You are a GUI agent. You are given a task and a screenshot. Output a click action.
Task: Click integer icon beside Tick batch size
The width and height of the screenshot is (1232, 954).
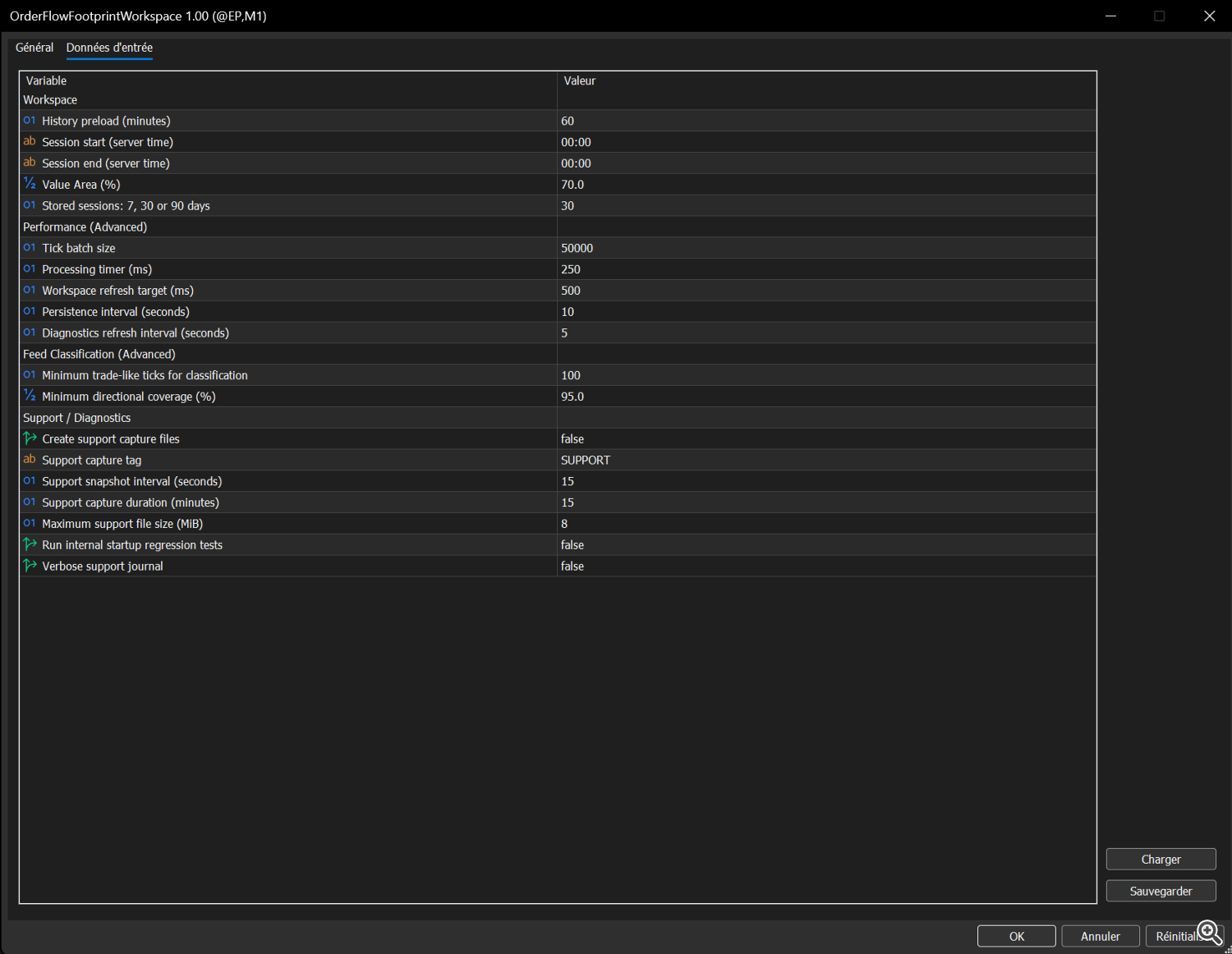[30, 248]
